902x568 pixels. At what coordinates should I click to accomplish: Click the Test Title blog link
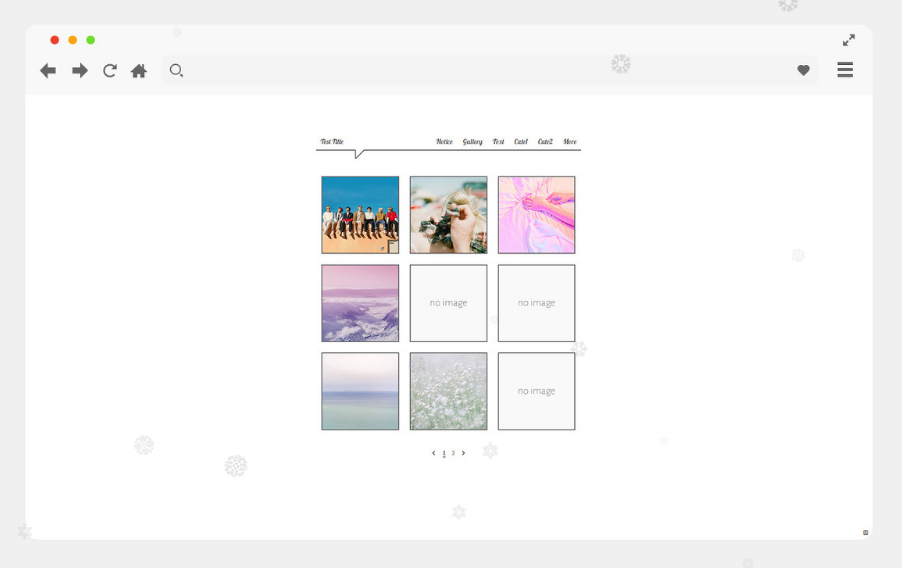click(332, 142)
